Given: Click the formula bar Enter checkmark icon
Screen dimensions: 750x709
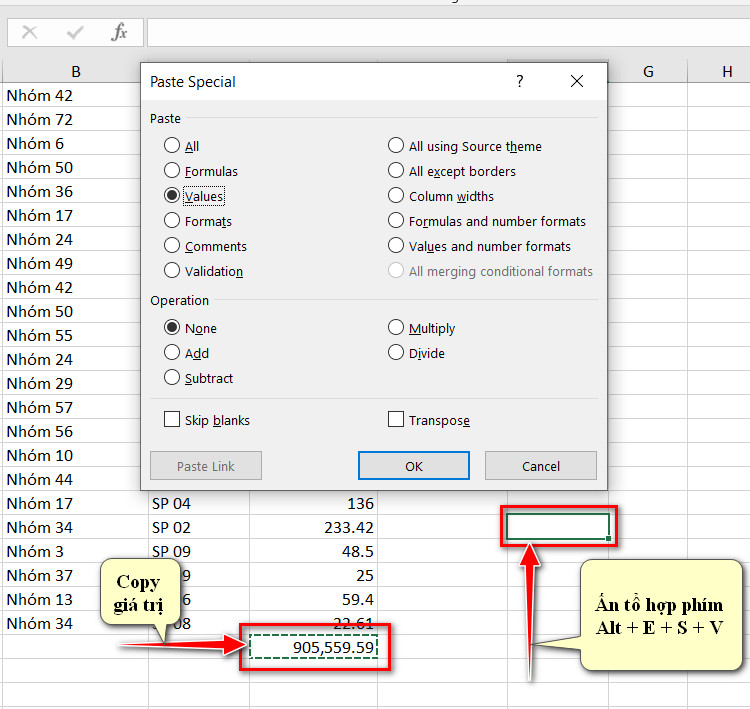Looking at the screenshot, I should 75,33.
